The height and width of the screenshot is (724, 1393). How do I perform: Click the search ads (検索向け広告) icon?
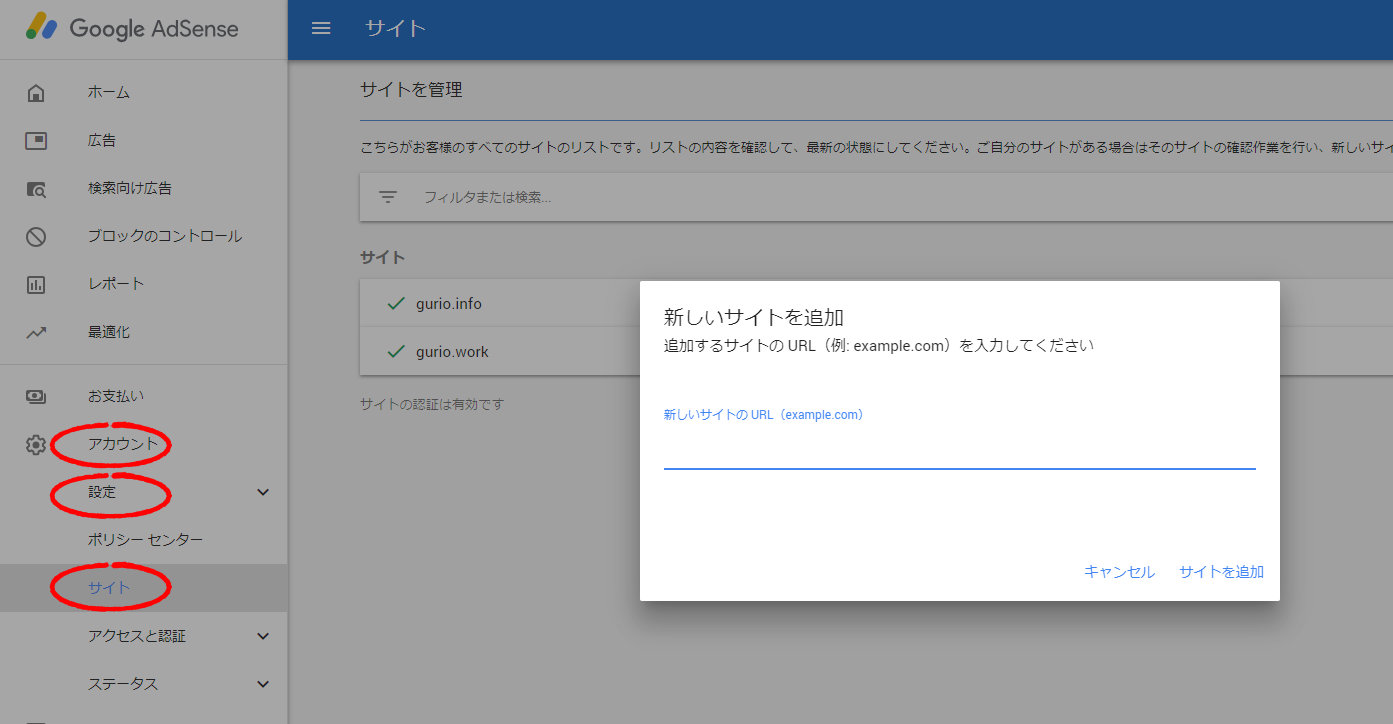pos(36,189)
